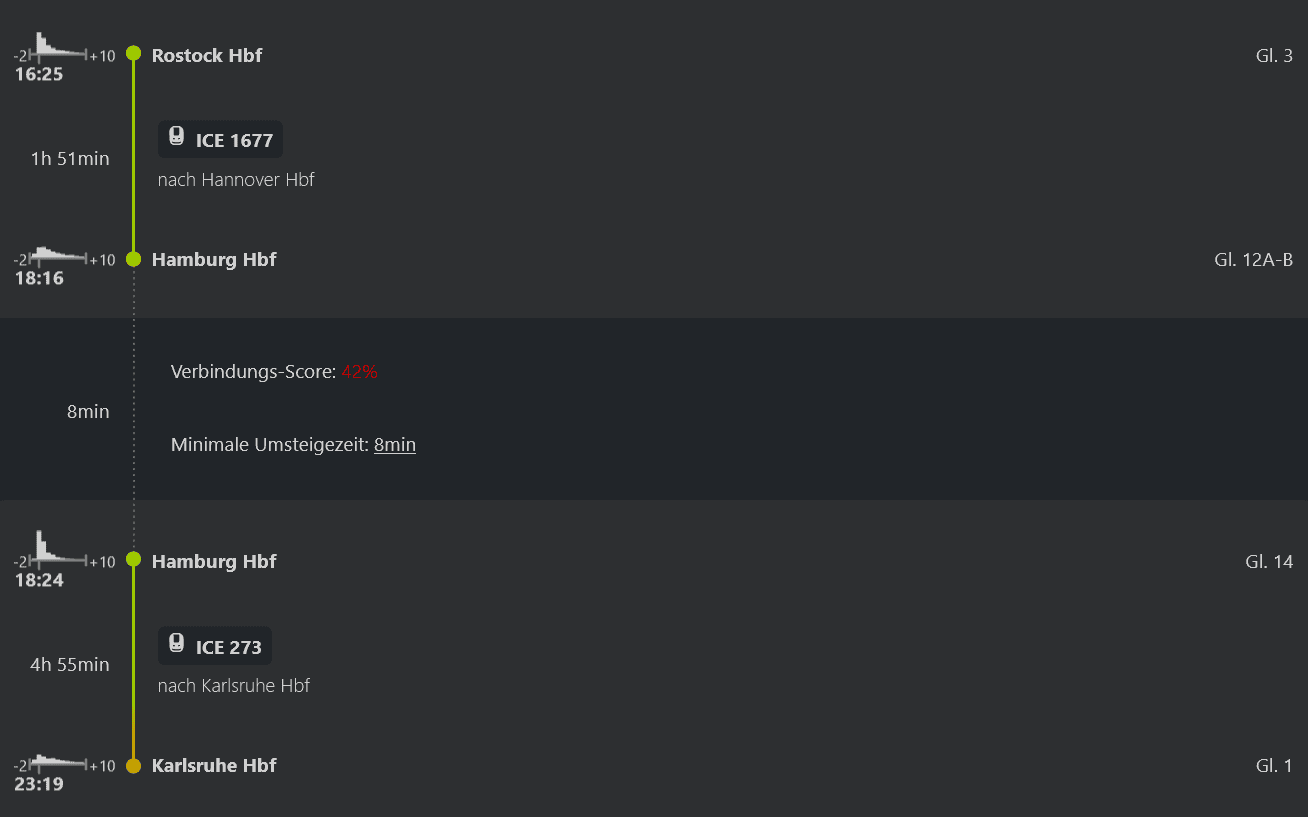Click the Hamburg Hbf arrival station name
The image size is (1308, 817).
point(214,260)
